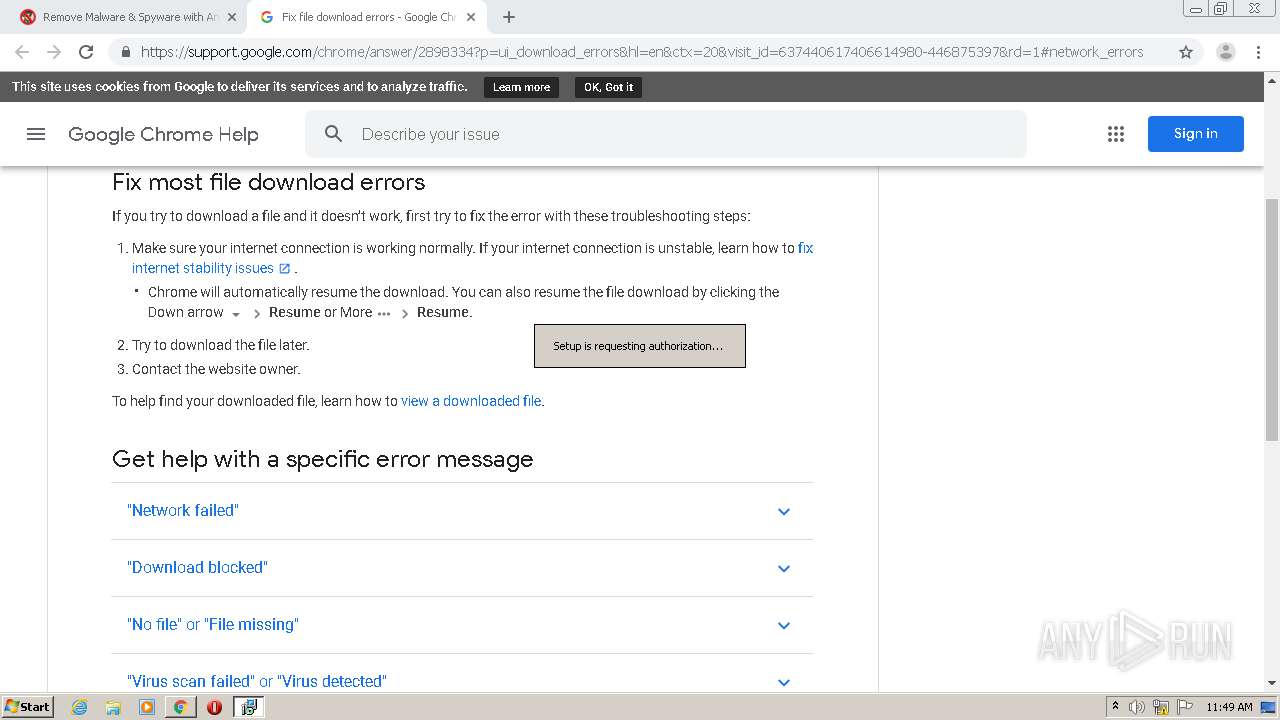This screenshot has height=720, width=1280.
Task: Switch to the Fix file download errors tab
Action: (x=367, y=17)
